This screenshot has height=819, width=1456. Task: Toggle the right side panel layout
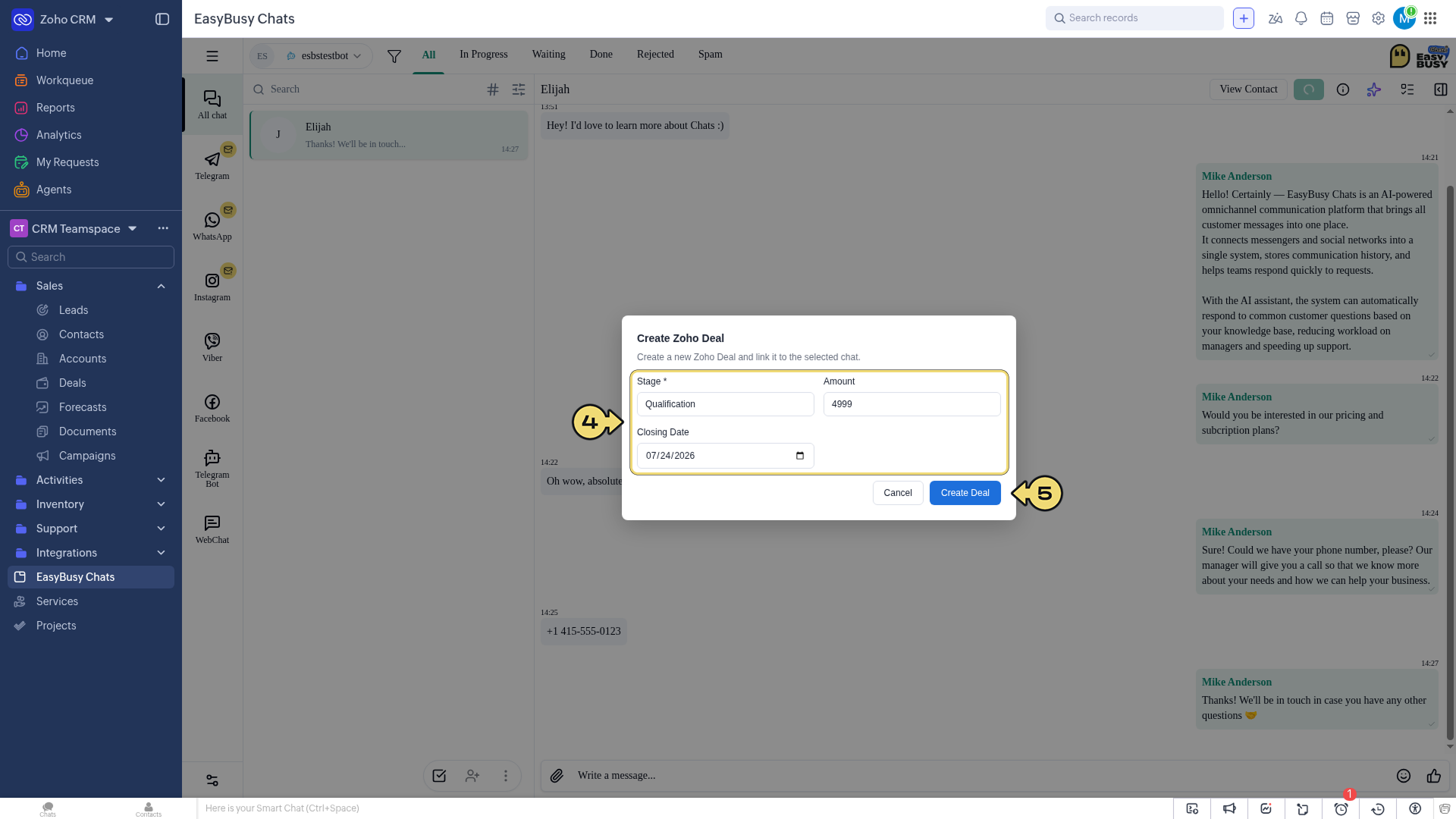pos(1441,89)
